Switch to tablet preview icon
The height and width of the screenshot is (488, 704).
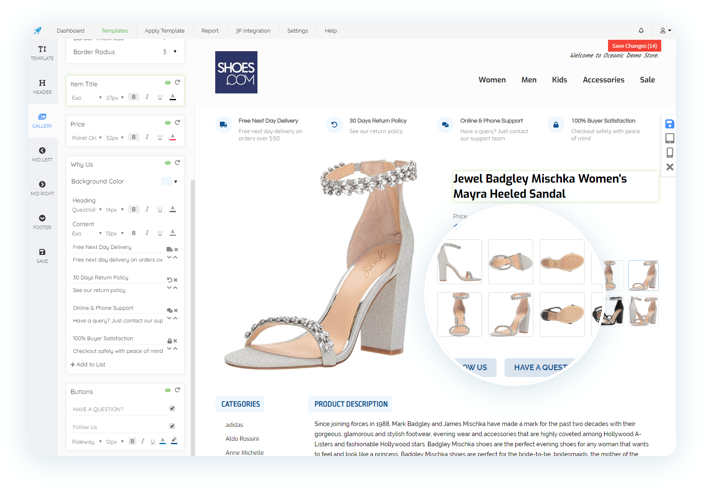coord(669,138)
